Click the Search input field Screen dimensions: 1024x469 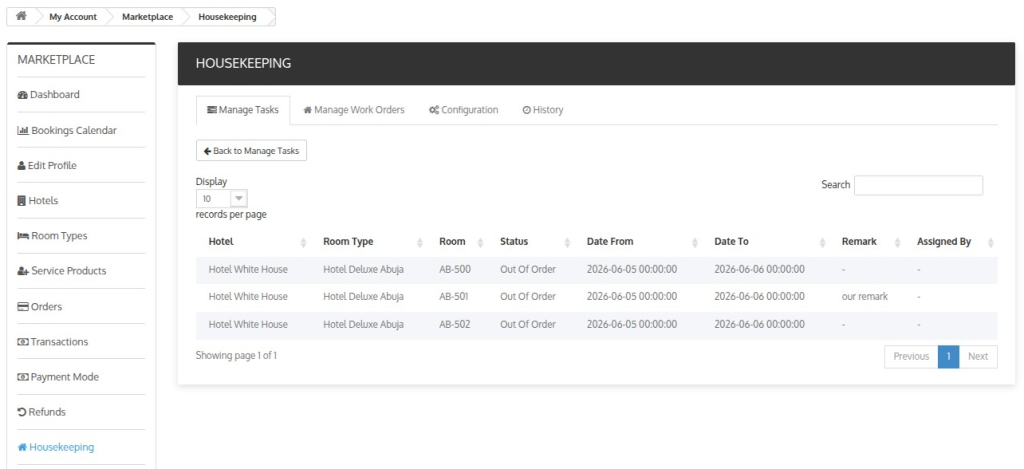click(x=918, y=185)
